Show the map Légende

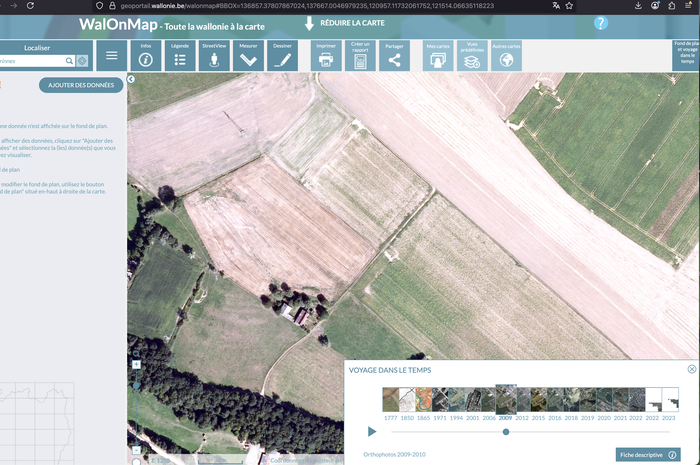point(180,56)
